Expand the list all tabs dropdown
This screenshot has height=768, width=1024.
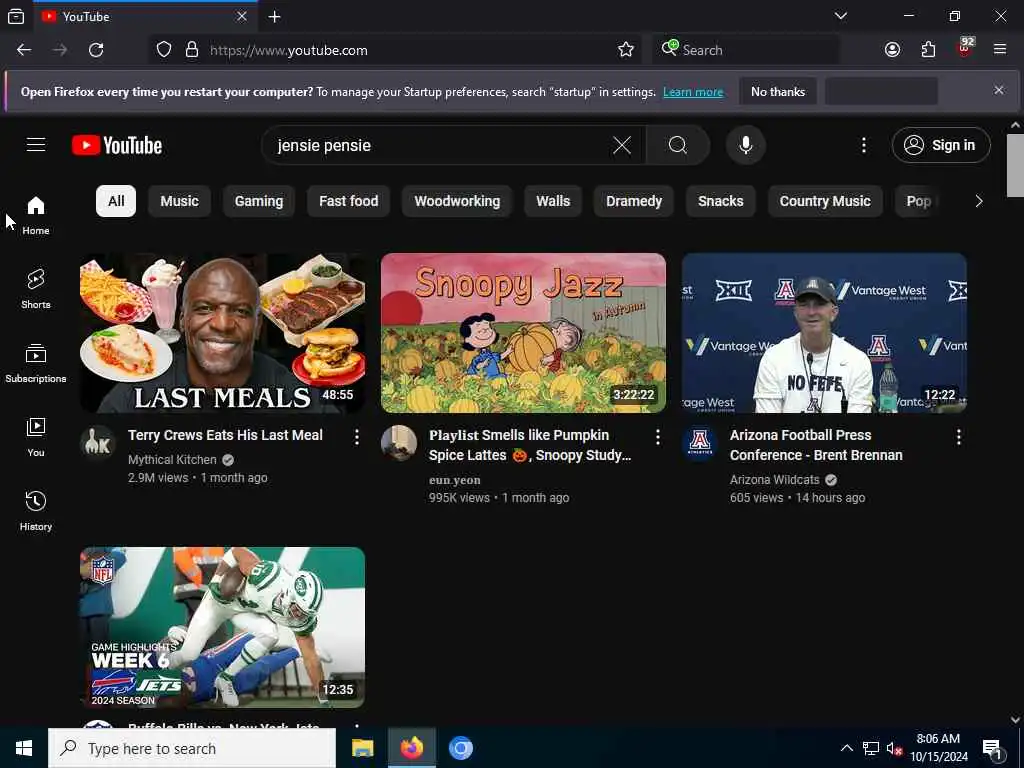pyautogui.click(x=840, y=16)
